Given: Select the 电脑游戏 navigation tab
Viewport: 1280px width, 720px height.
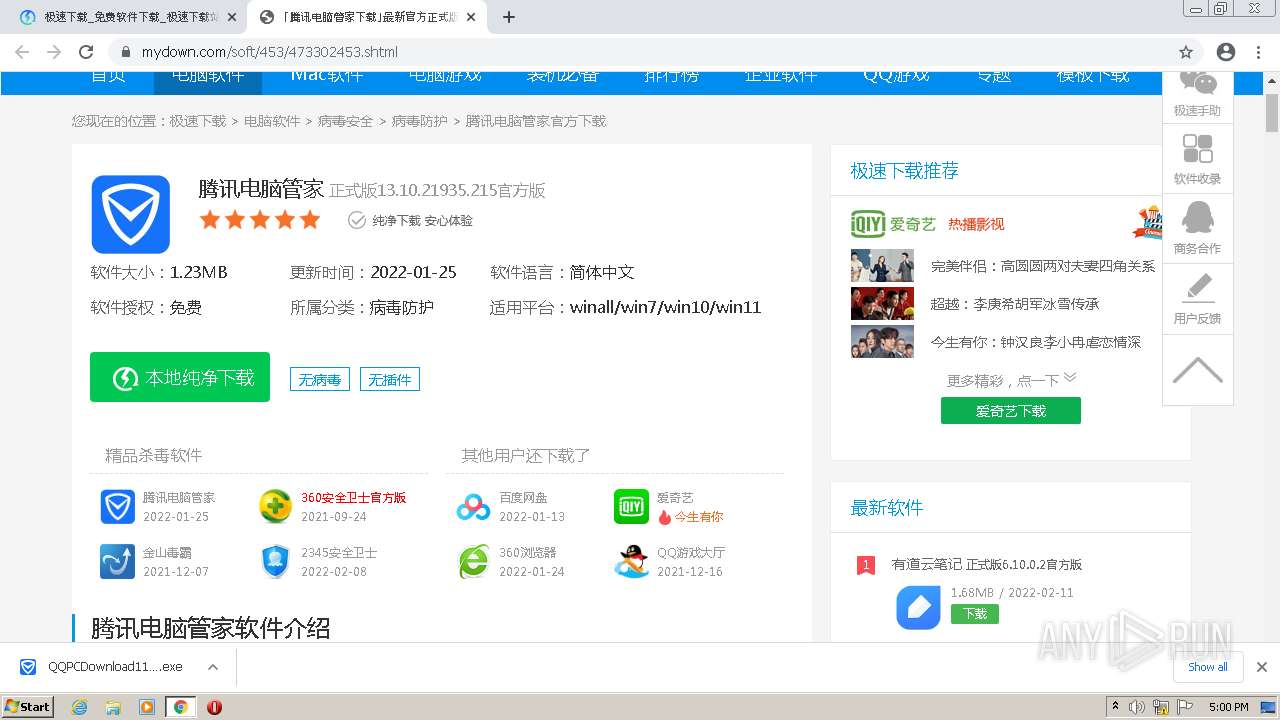Looking at the screenshot, I should coord(445,76).
